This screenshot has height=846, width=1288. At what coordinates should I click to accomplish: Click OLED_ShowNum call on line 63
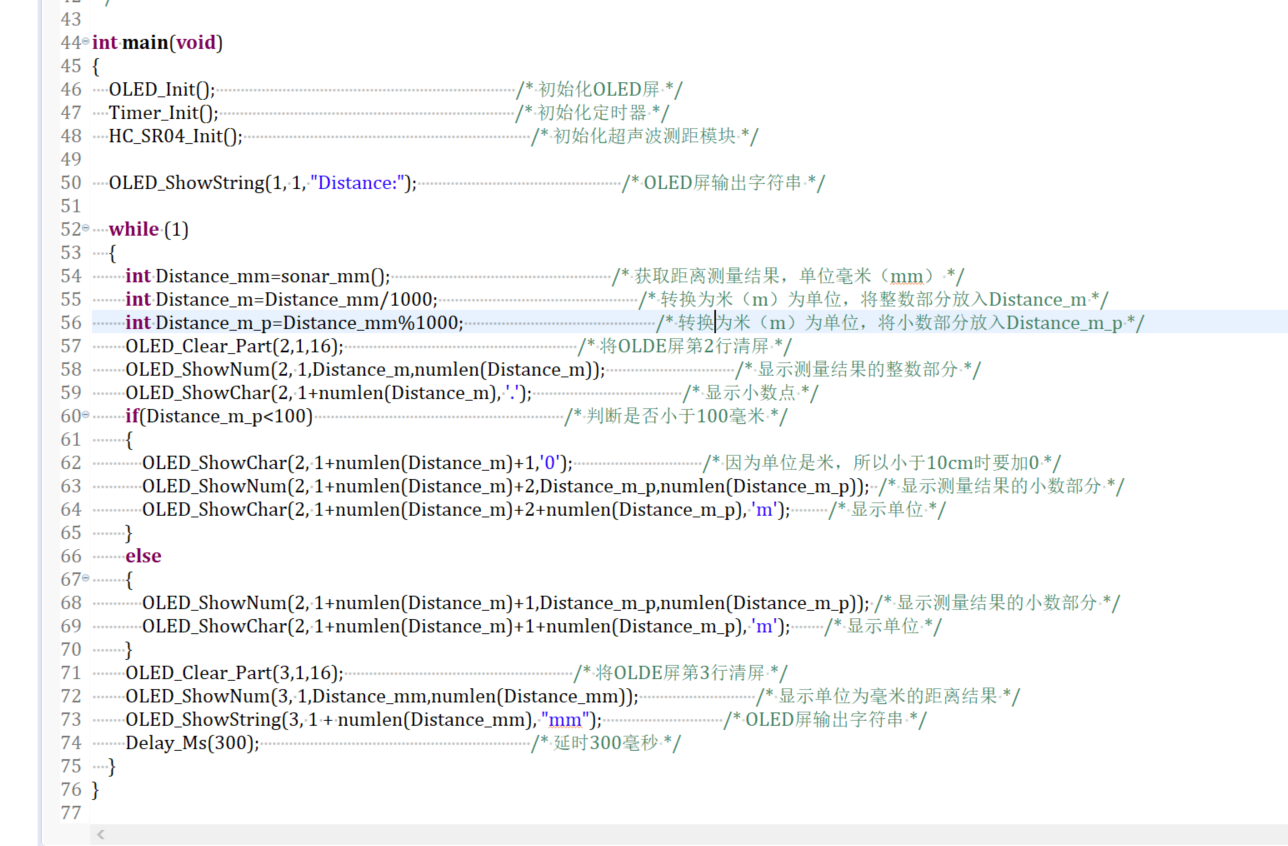point(505,486)
